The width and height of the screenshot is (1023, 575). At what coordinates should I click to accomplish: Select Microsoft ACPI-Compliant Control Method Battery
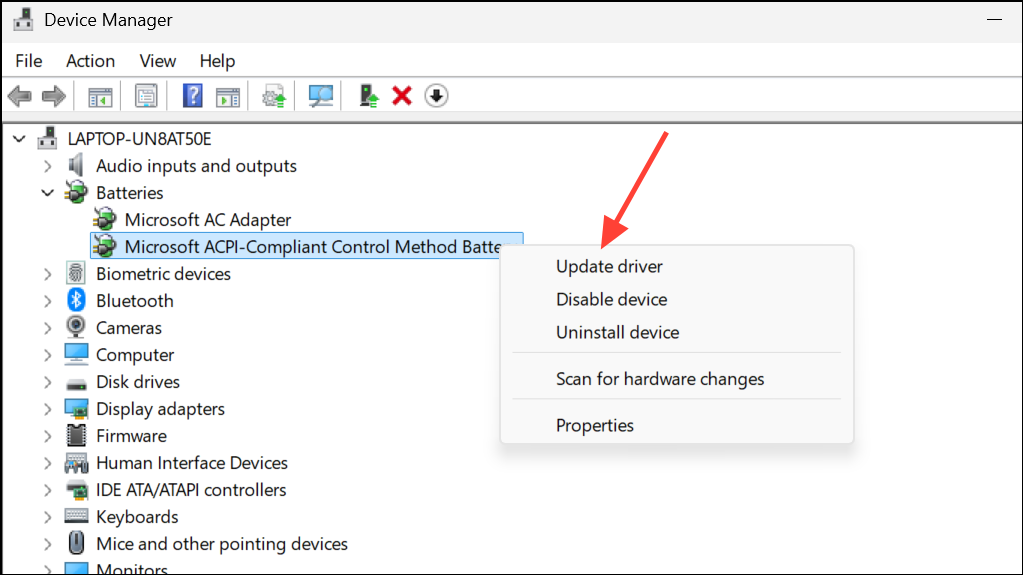(x=307, y=246)
